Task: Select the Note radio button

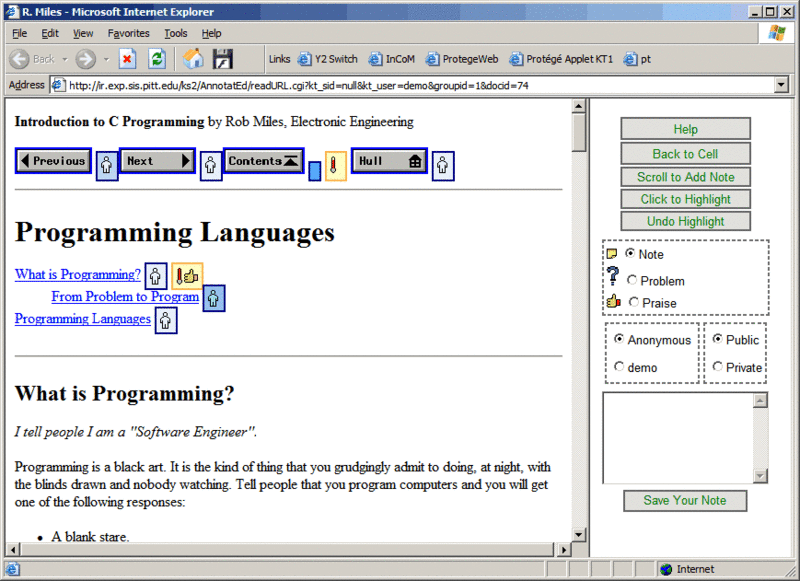Action: [x=630, y=253]
